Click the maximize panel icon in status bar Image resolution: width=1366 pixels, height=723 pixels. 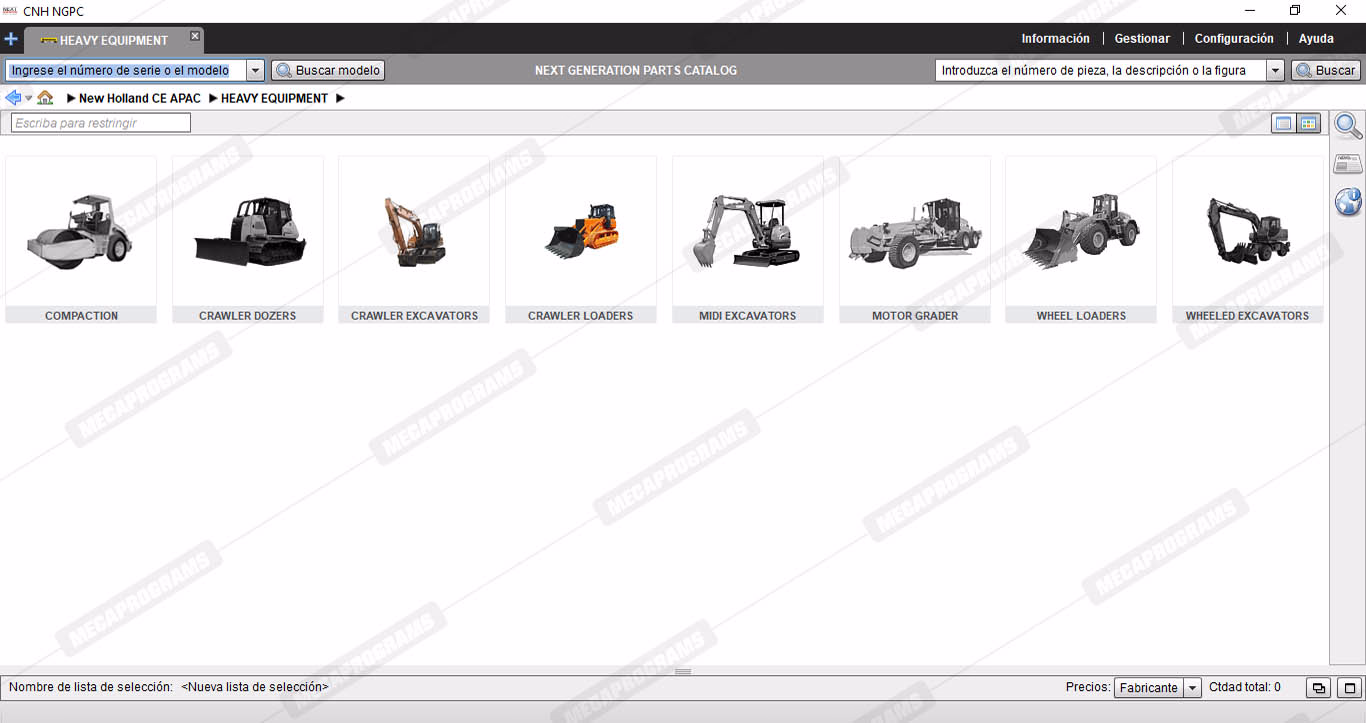point(1350,688)
